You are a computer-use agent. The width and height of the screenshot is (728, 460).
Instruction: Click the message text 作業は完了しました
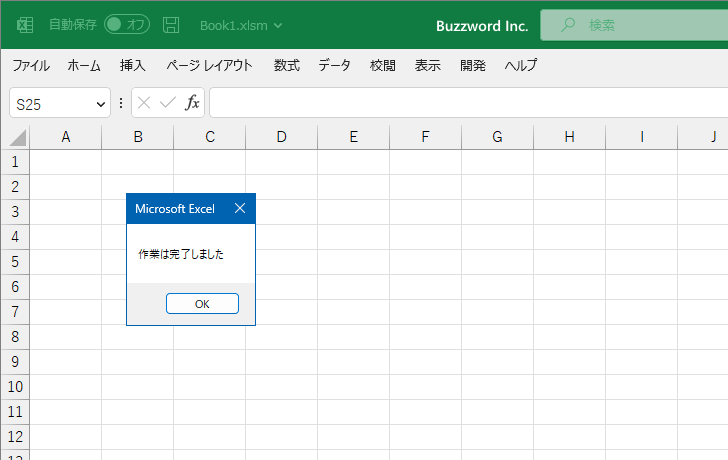tap(181, 254)
